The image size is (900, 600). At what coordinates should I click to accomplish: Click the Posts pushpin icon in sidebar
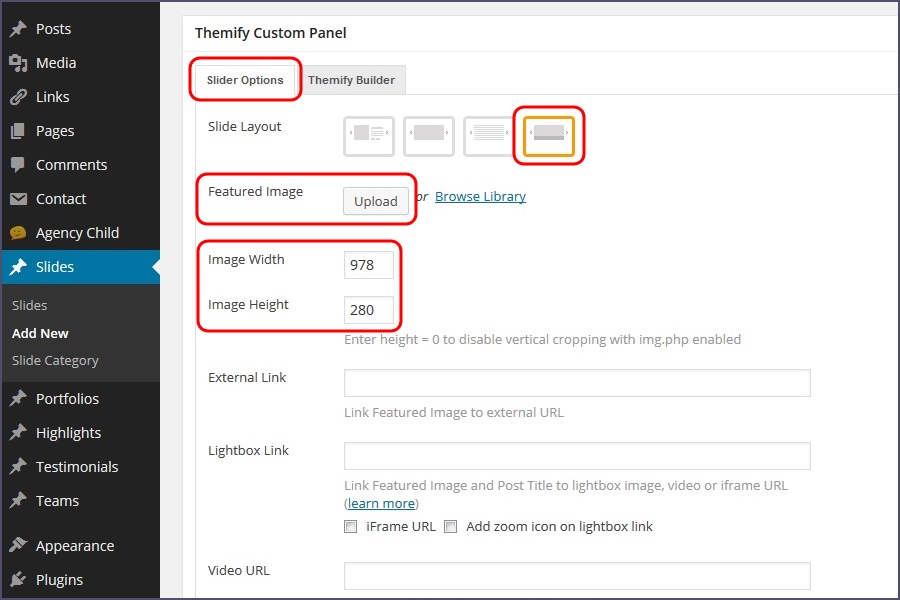coord(18,29)
